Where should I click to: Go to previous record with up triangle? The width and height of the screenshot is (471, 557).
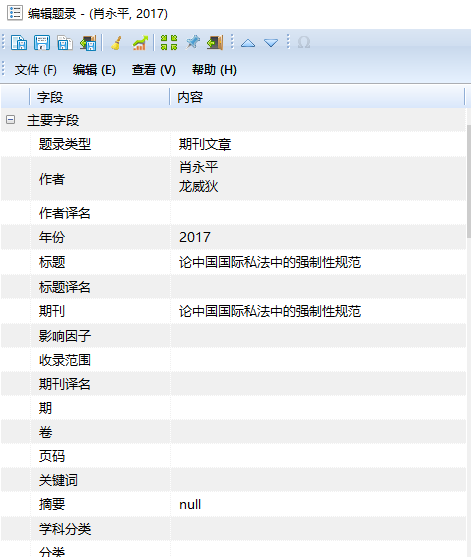(248, 43)
